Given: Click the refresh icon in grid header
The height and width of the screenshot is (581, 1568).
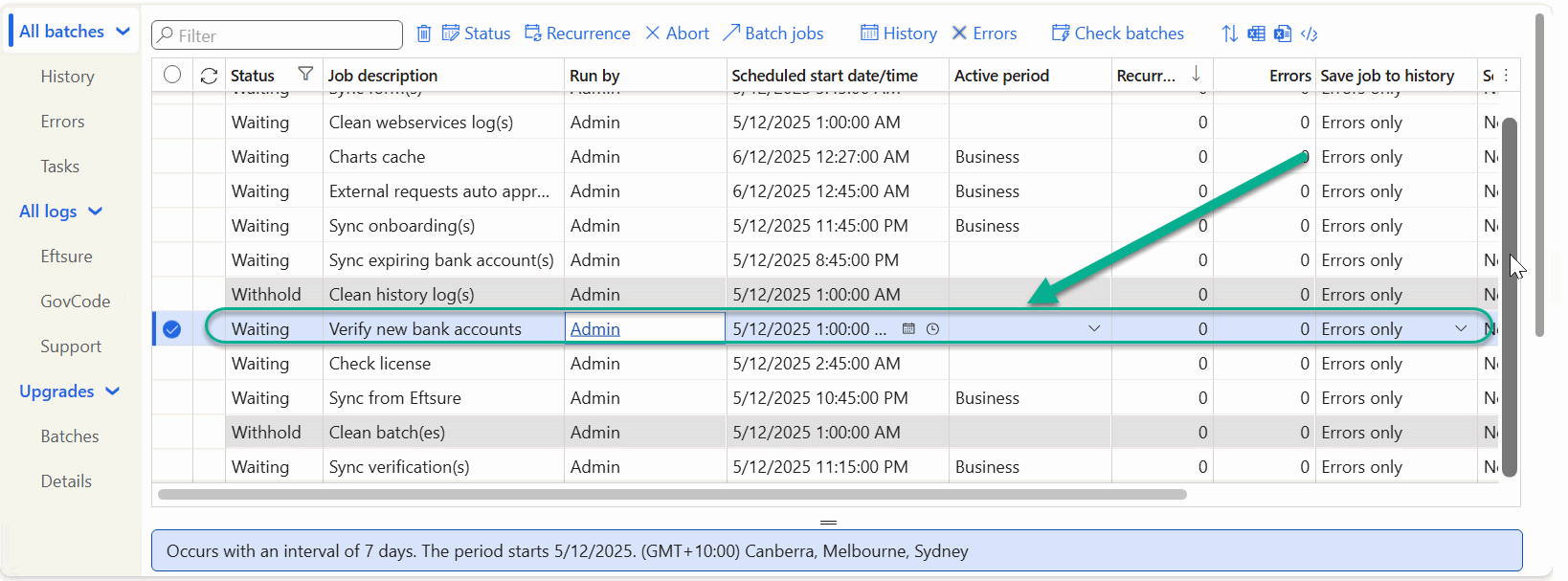Looking at the screenshot, I should point(209,76).
